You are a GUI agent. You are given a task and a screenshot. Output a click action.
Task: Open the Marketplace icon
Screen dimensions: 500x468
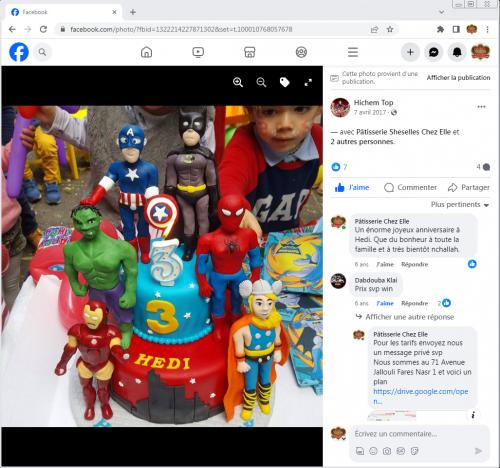point(250,52)
